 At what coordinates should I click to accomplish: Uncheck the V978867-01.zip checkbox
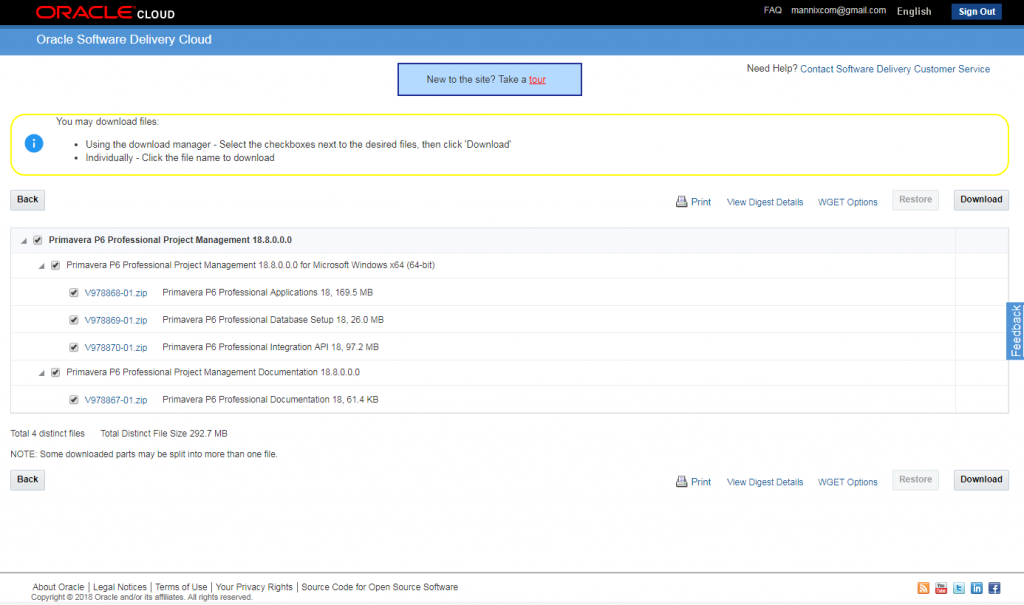pos(74,400)
